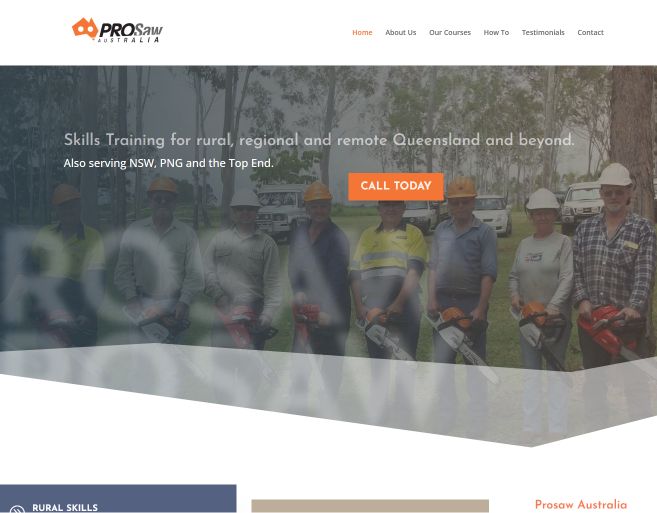
Task: Click the orange Australia-shaped emblem in the logo
Action: click(85, 28)
